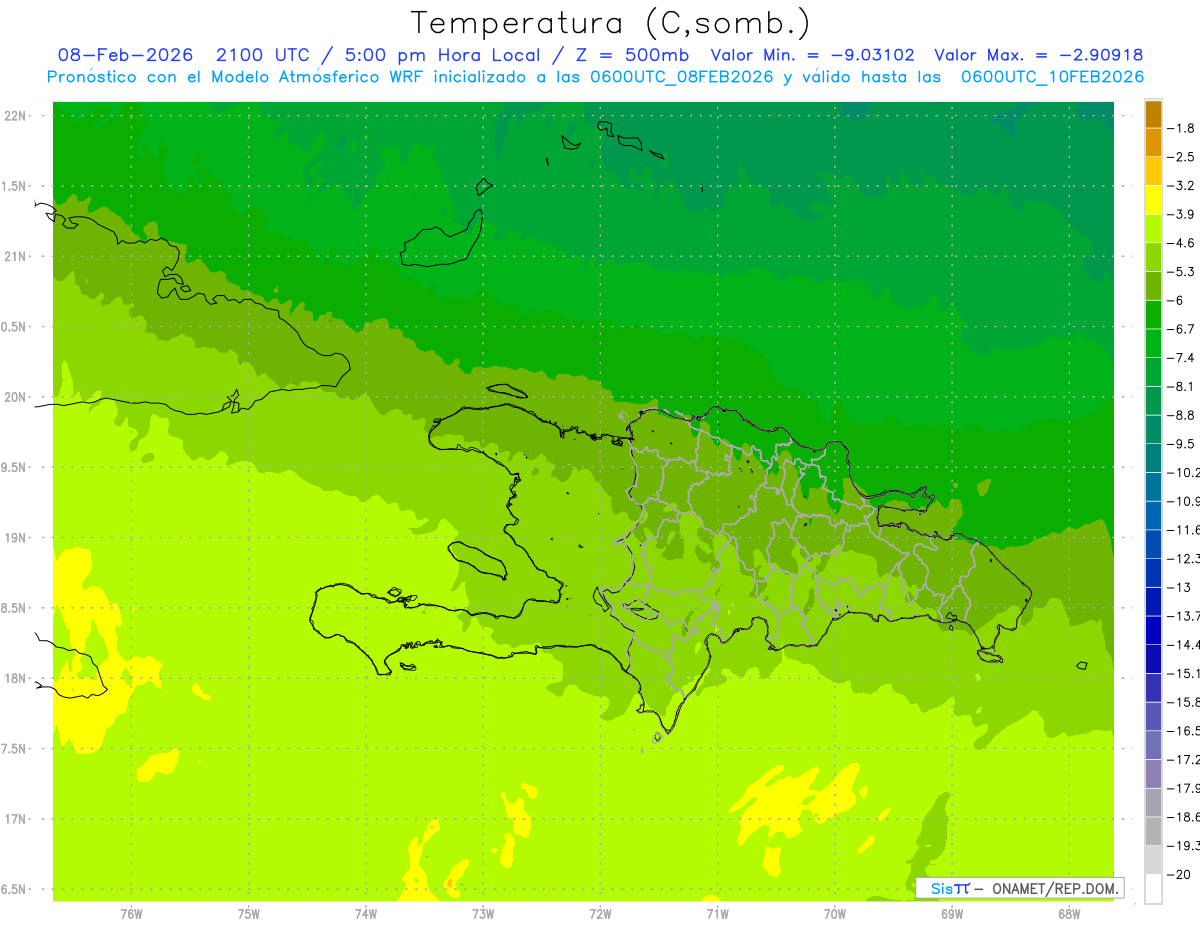Click the lime legend swatch between -3.9 and -4.6
This screenshot has height=927, width=1200.
click(x=1153, y=229)
